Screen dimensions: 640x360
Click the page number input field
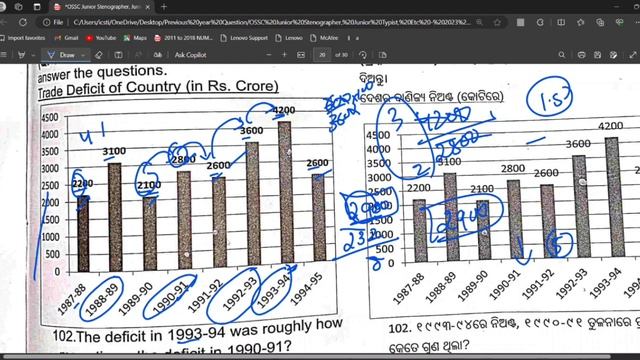(x=322, y=55)
